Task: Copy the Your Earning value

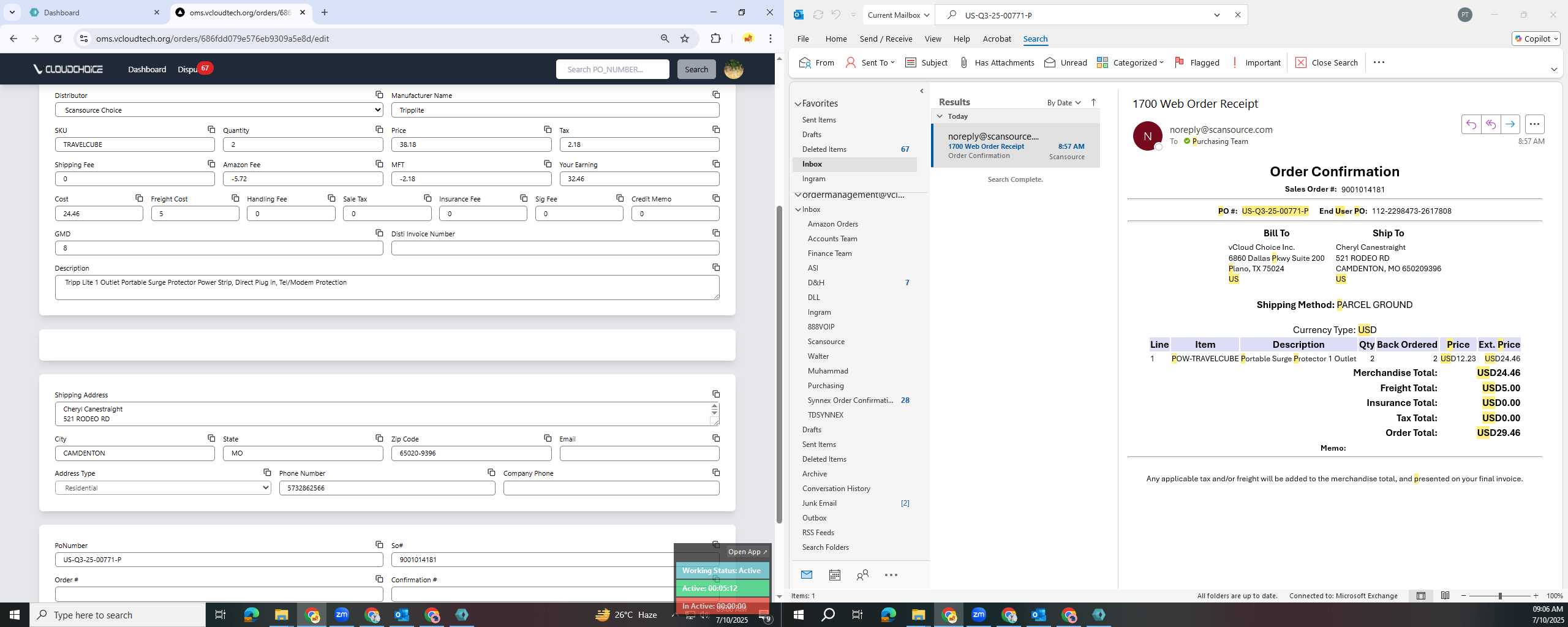Action: pos(716,164)
